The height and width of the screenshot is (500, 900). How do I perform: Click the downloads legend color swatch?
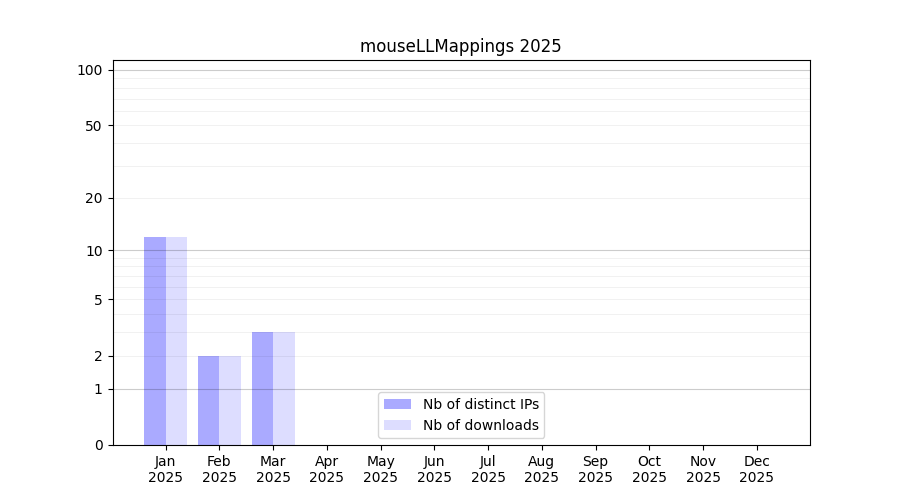(x=397, y=425)
